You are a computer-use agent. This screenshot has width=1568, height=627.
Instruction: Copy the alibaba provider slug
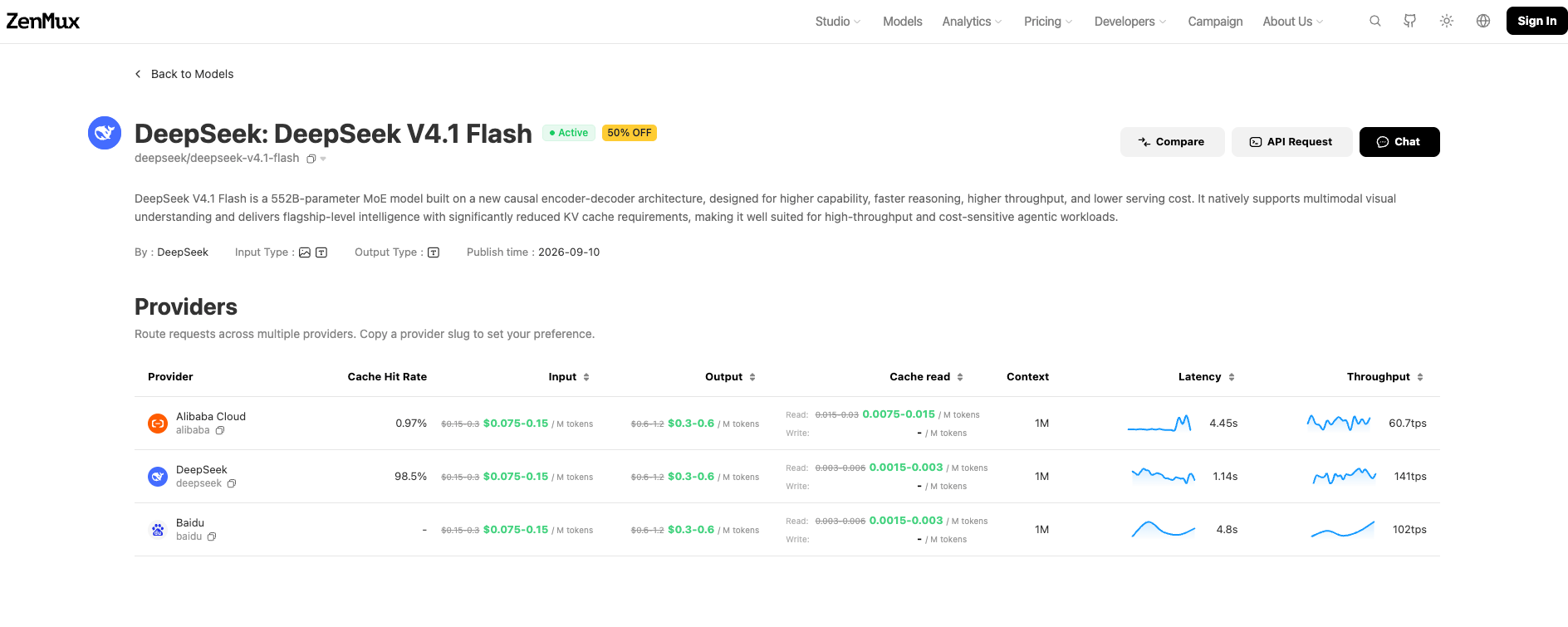pyautogui.click(x=220, y=430)
